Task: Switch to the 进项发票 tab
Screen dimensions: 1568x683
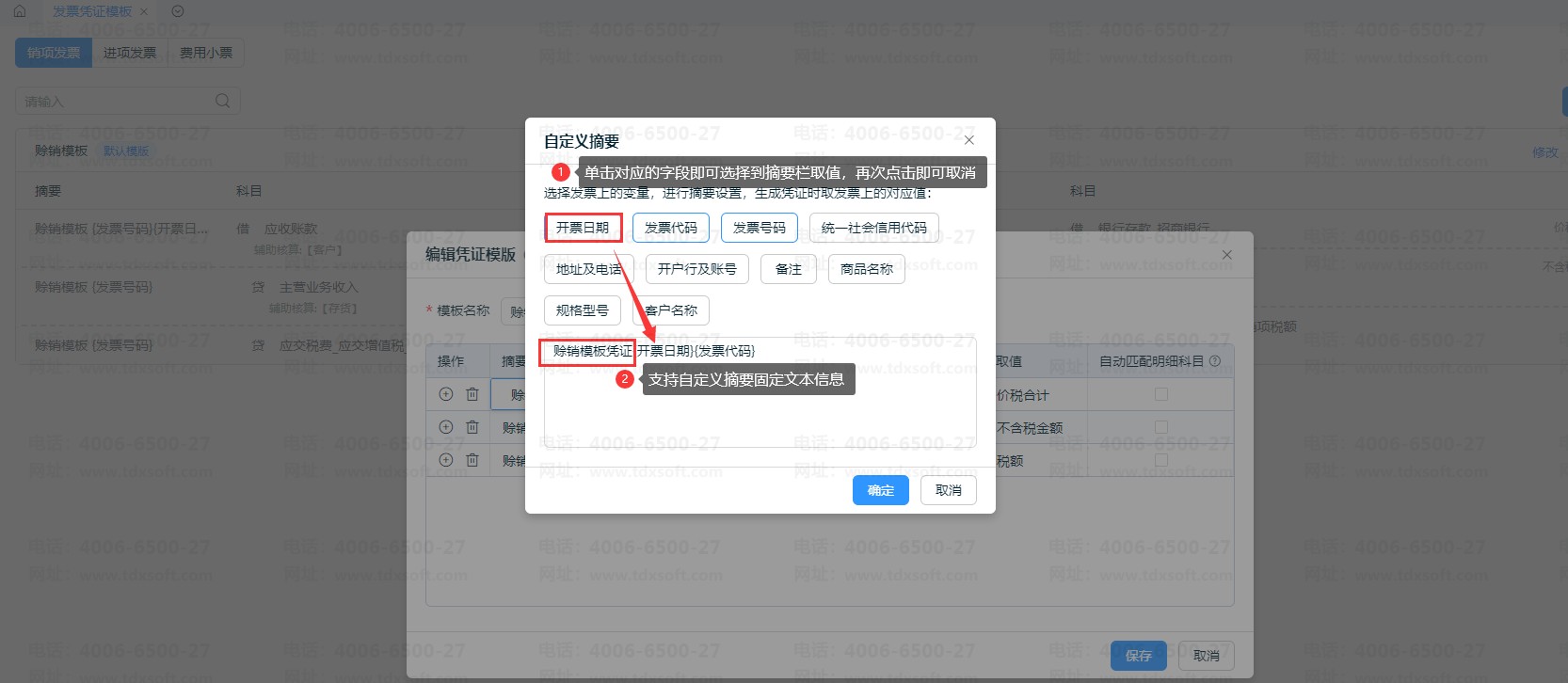Action: 130,53
